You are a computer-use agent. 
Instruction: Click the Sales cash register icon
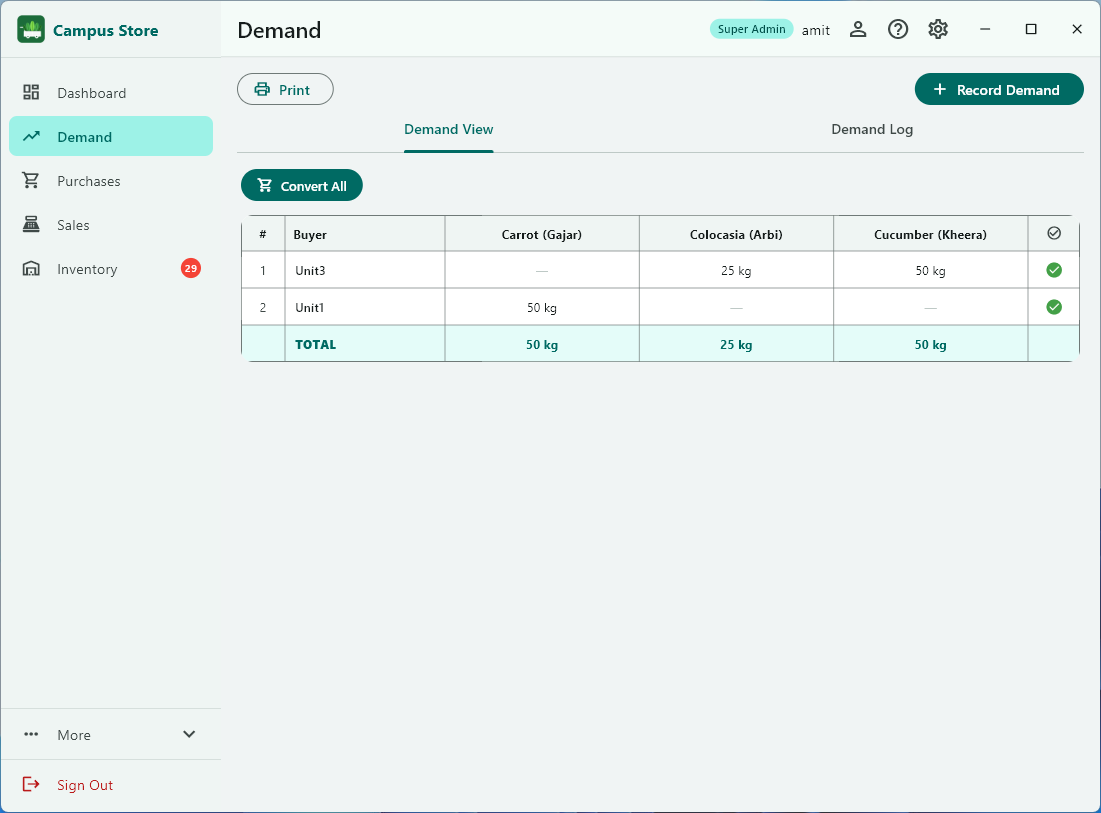[31, 225]
